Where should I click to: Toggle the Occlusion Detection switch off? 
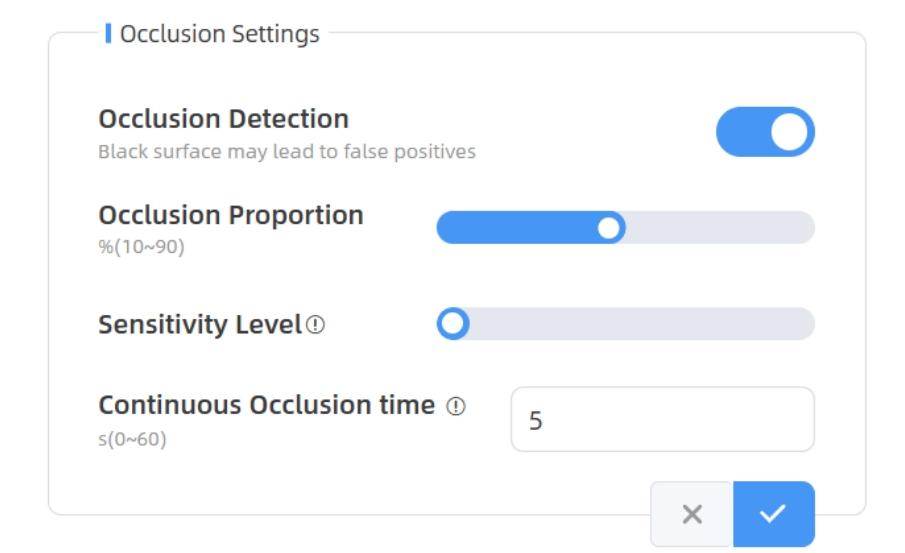click(x=765, y=132)
